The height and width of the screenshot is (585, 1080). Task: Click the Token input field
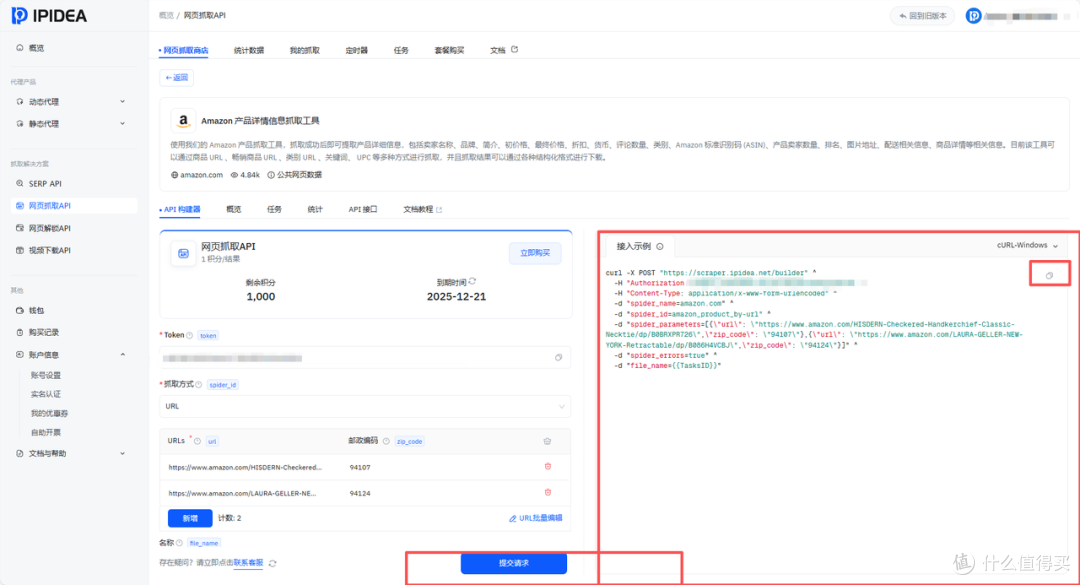[x=365, y=358]
